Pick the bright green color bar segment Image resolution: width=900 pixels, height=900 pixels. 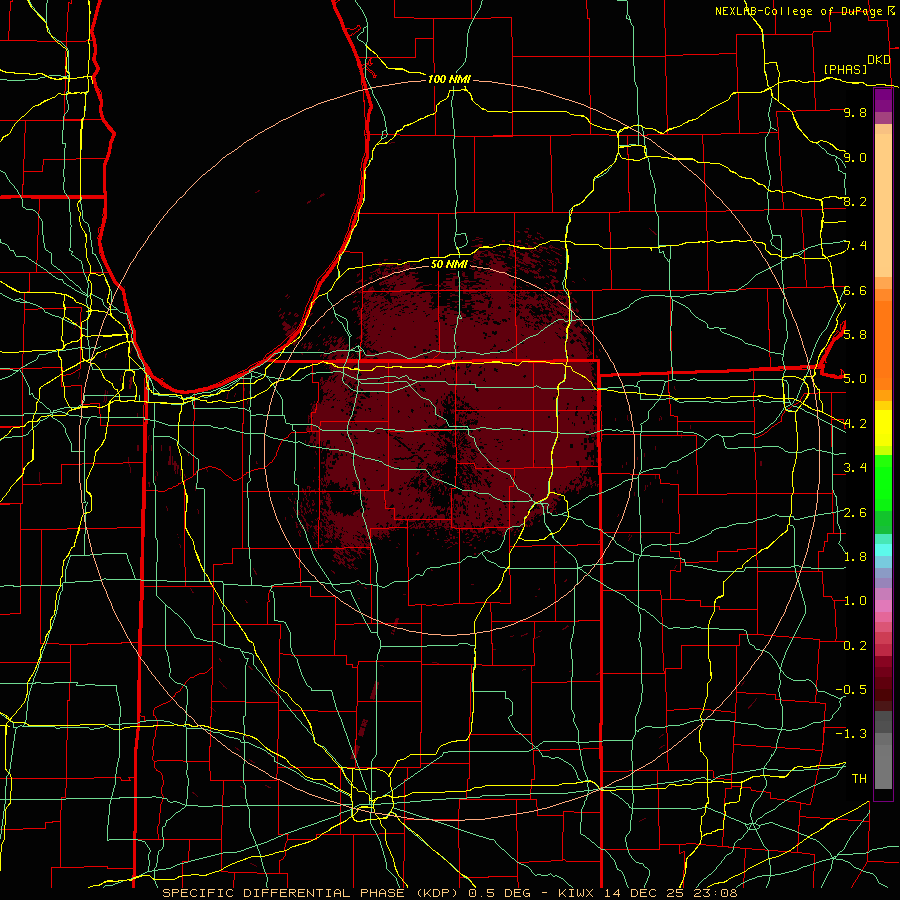(883, 482)
